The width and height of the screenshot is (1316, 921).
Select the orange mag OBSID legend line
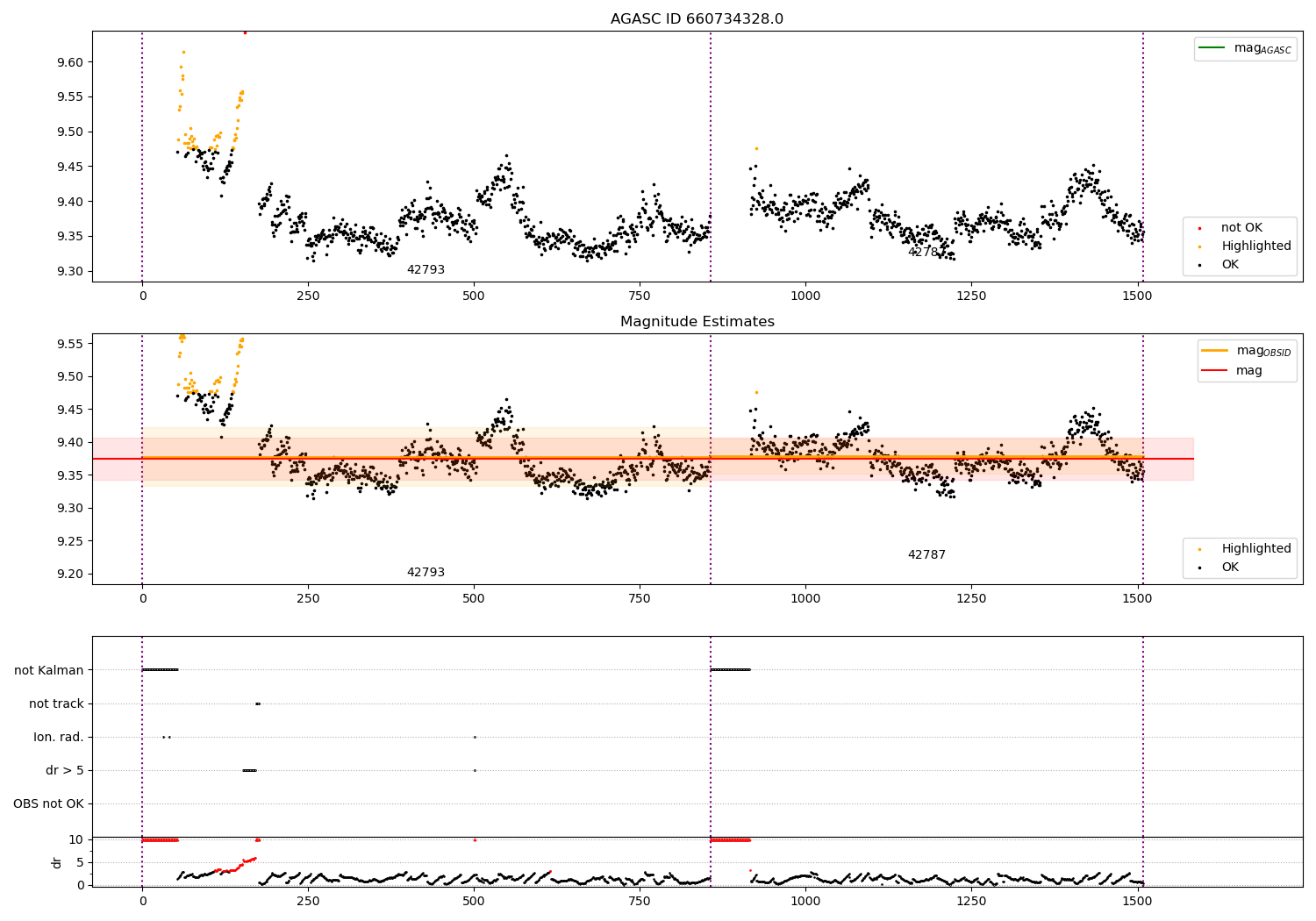(1215, 351)
